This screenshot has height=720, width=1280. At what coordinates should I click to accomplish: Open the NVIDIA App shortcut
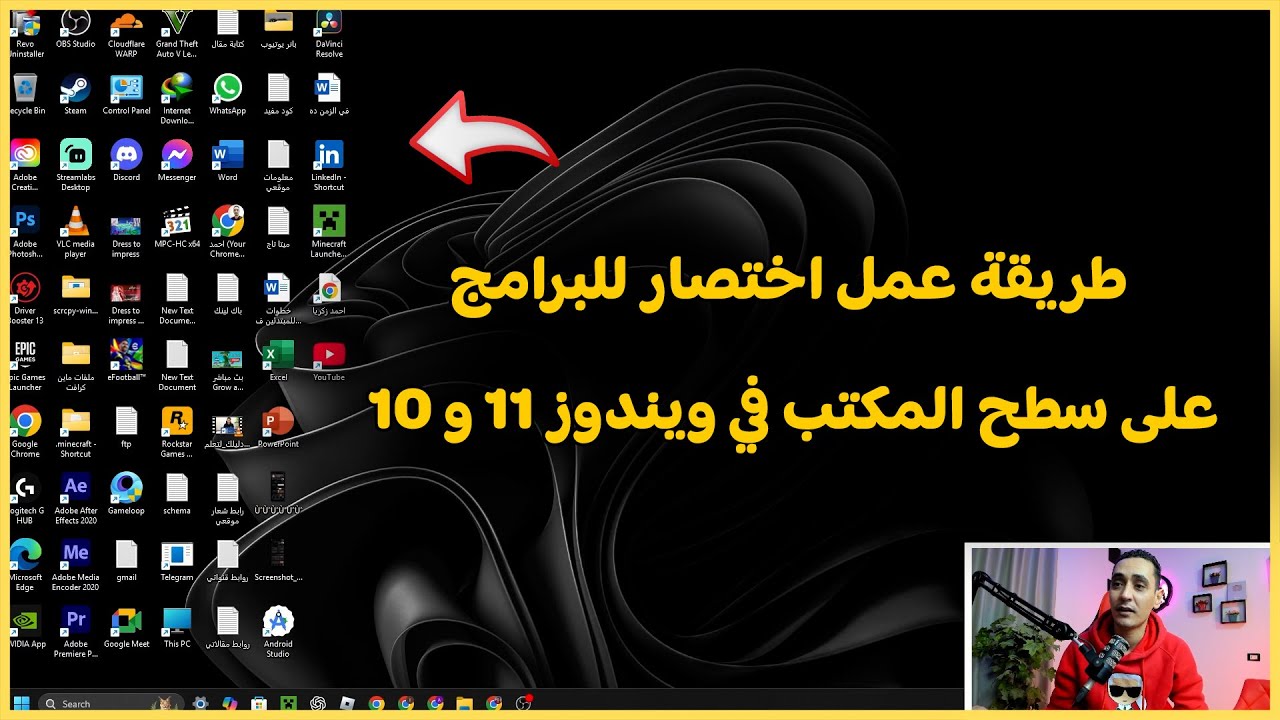point(25,628)
